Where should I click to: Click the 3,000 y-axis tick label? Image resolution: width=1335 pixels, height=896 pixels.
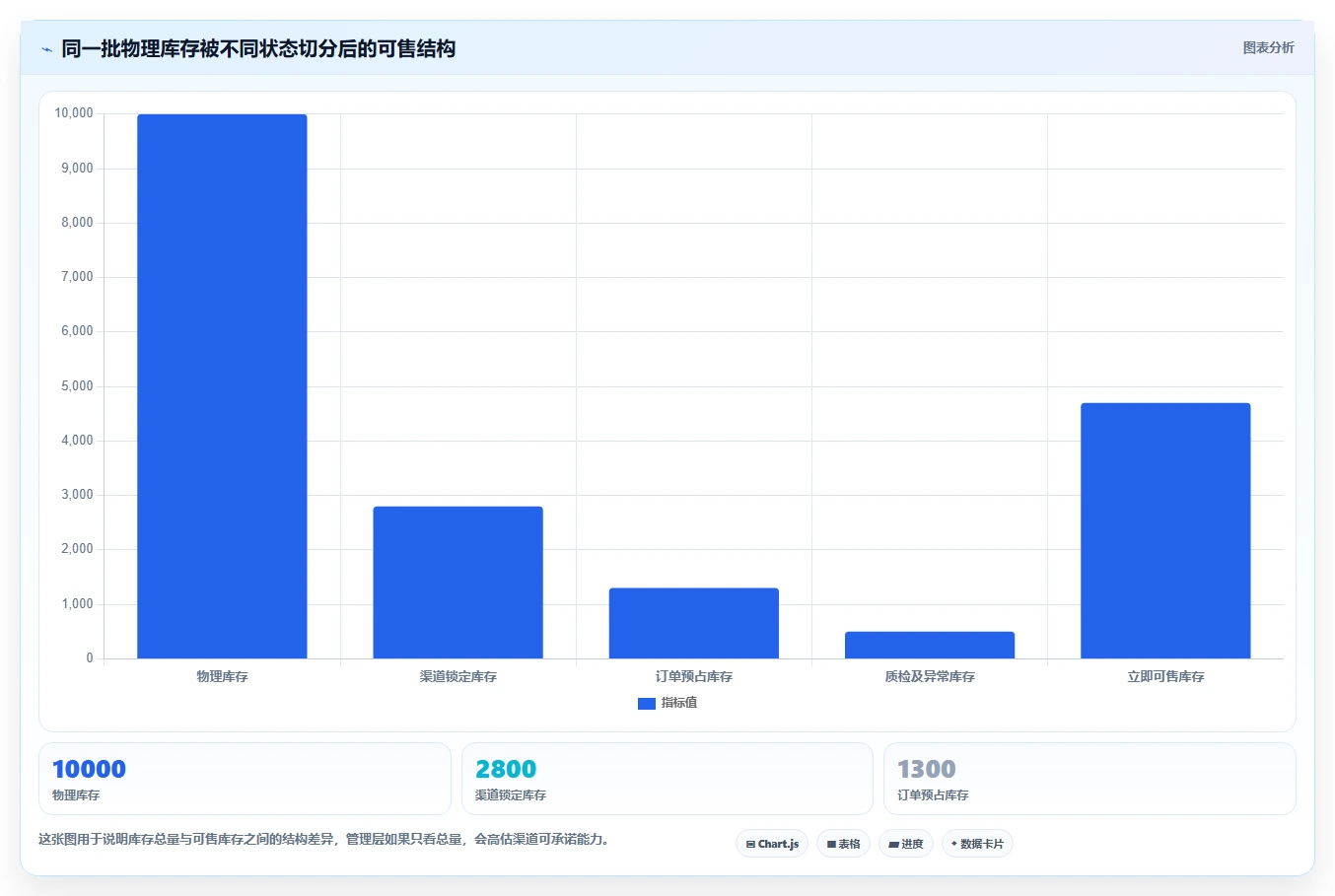point(77,495)
